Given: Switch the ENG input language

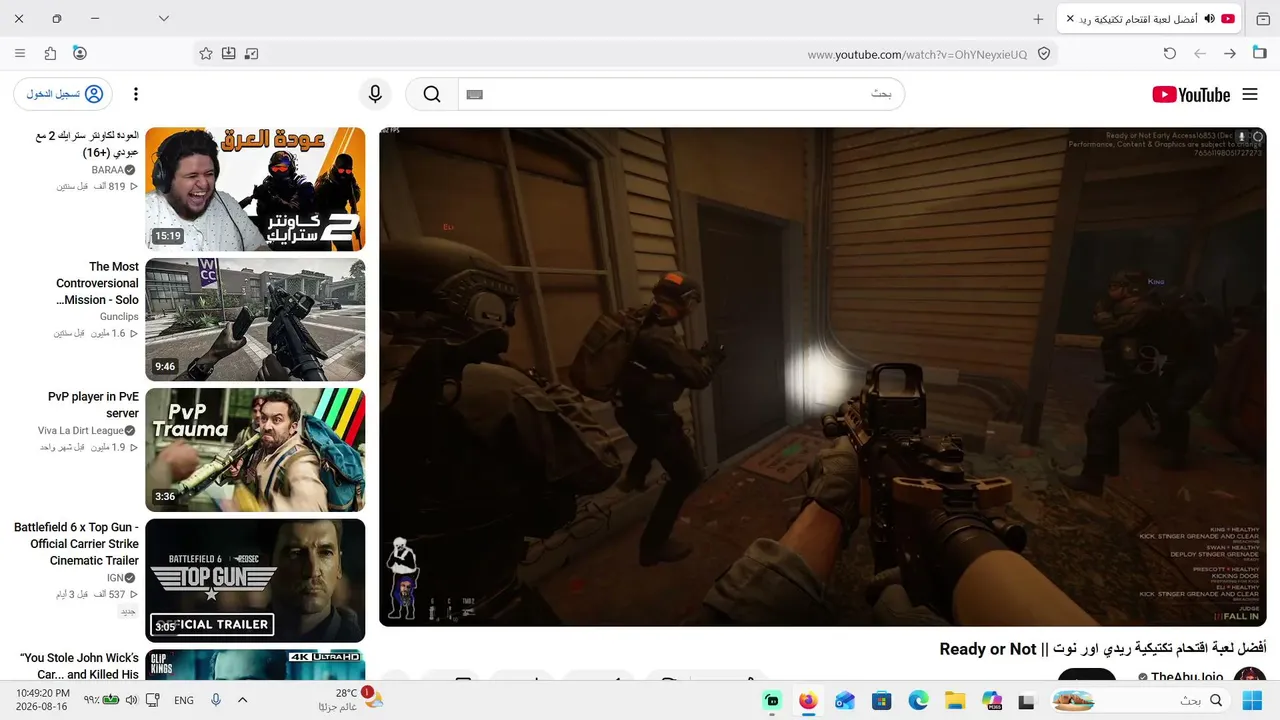Looking at the screenshot, I should click(184, 700).
